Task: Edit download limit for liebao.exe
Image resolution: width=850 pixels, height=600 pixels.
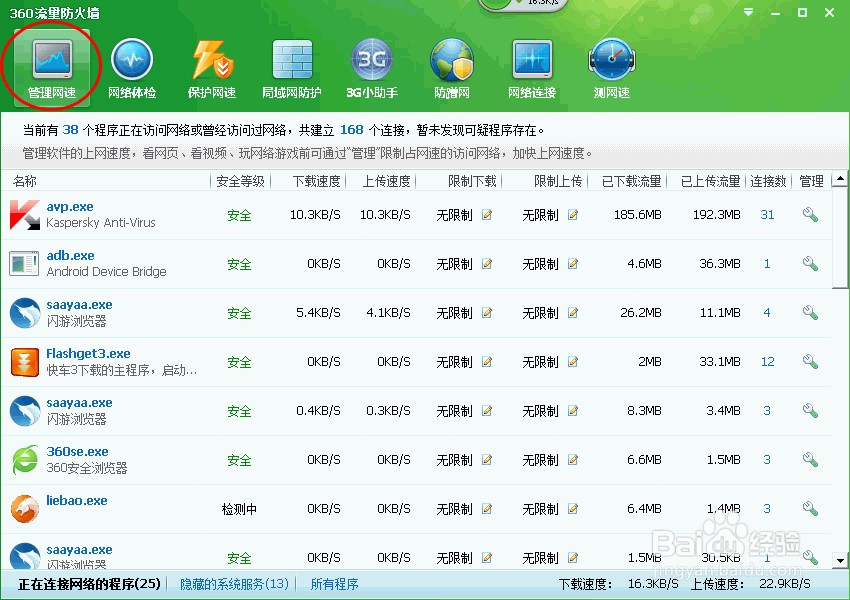Action: point(487,508)
